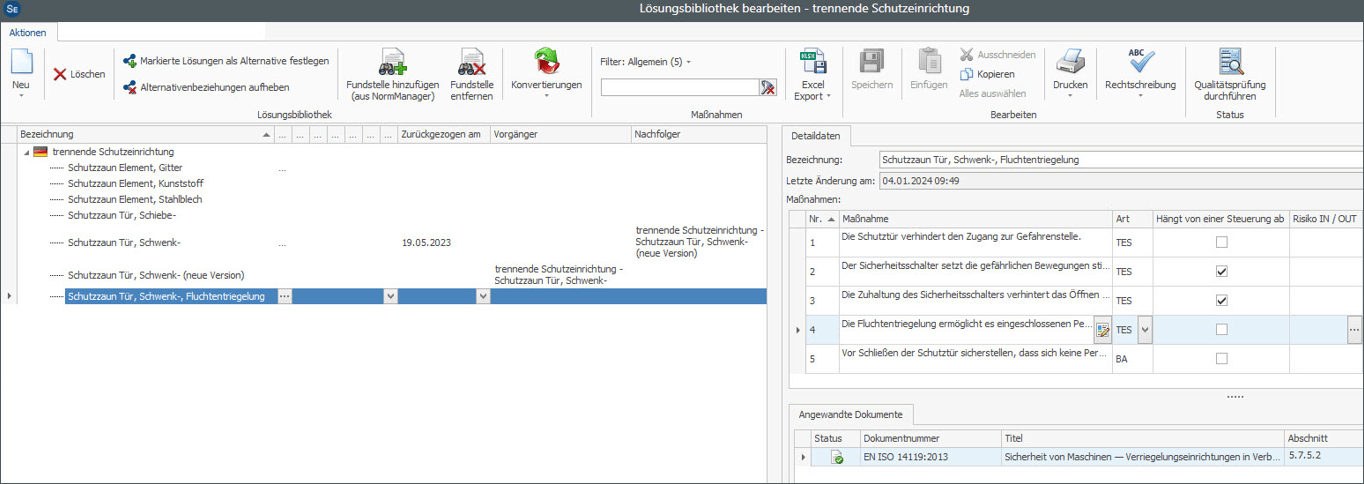1364x484 pixels.
Task: Toggle Steuerung checkbox for Maßnahme 5
Action: click(x=1221, y=358)
